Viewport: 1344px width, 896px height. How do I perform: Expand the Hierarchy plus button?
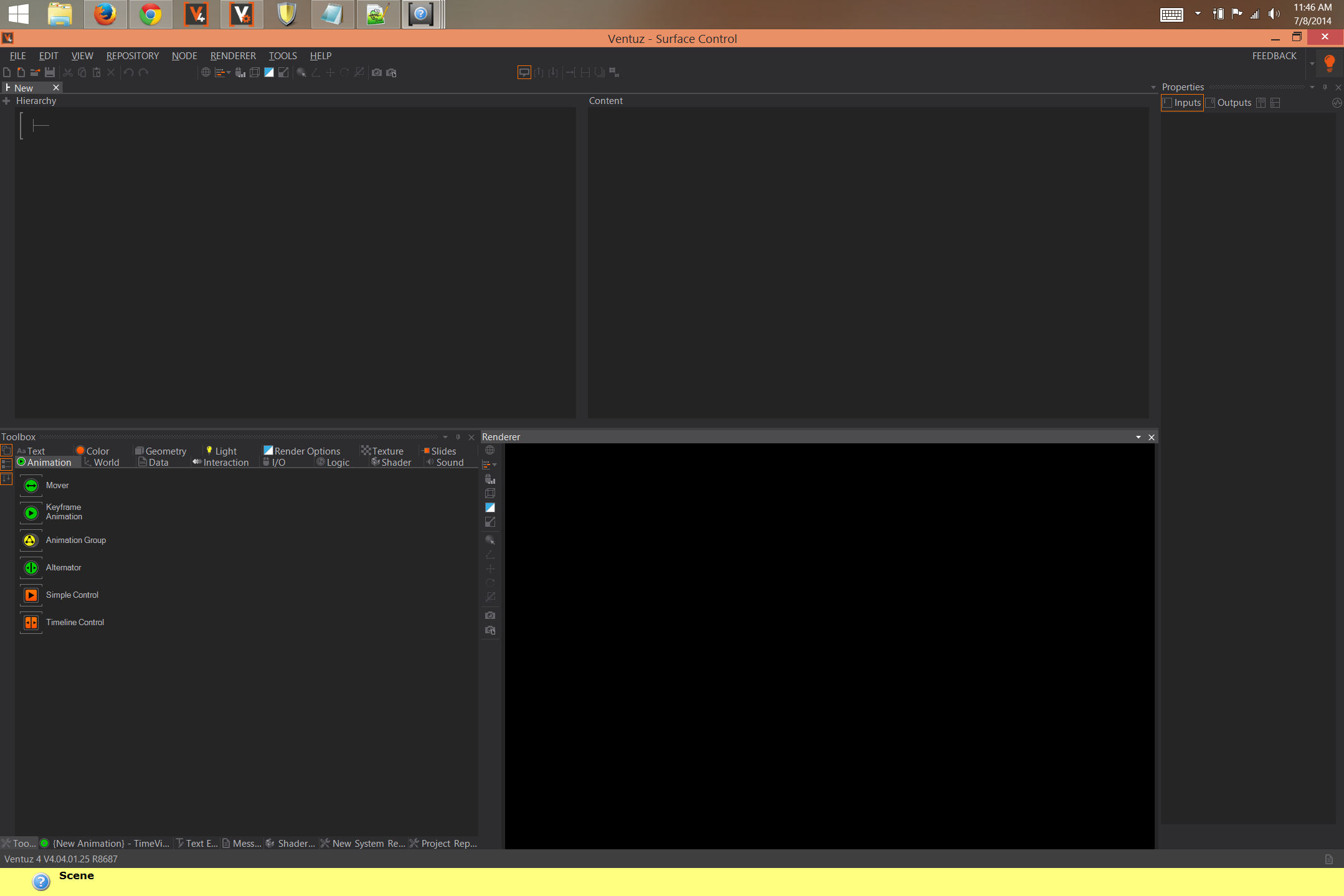[x=6, y=101]
